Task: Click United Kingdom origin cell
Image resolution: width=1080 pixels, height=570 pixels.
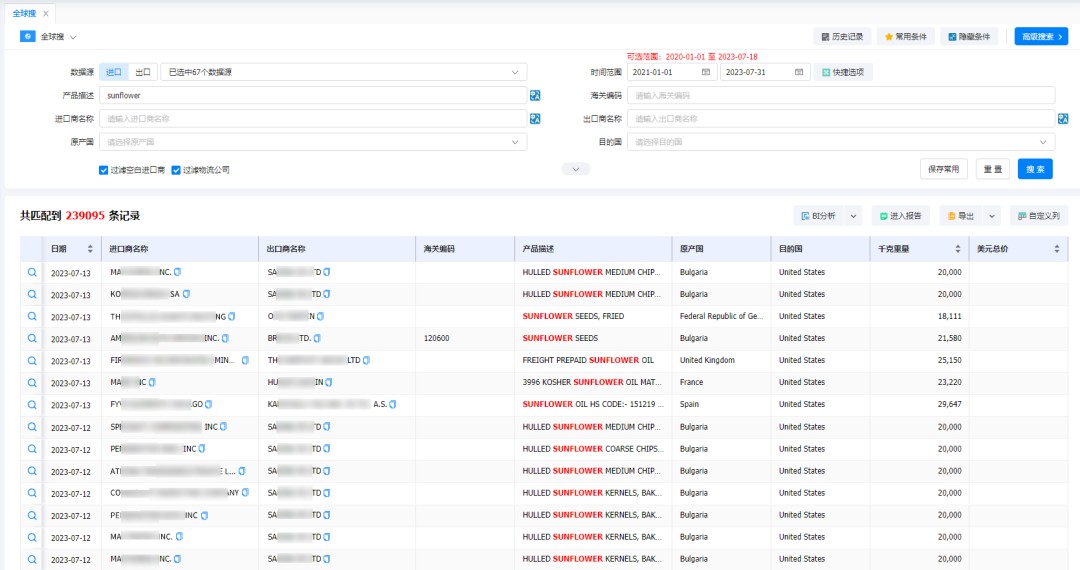Action: (707, 361)
